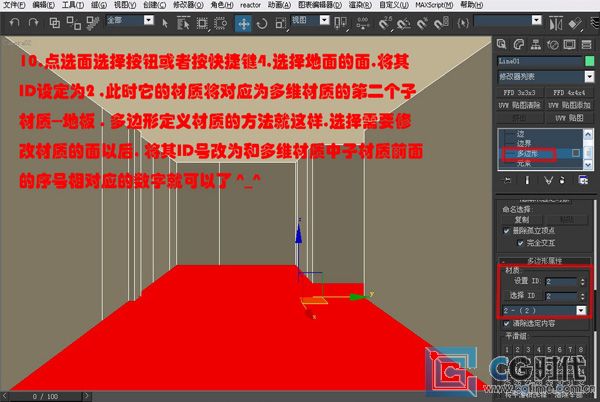Select the 边界 sub-object level
Viewport: 600px width, 402px height.
(x=523, y=143)
